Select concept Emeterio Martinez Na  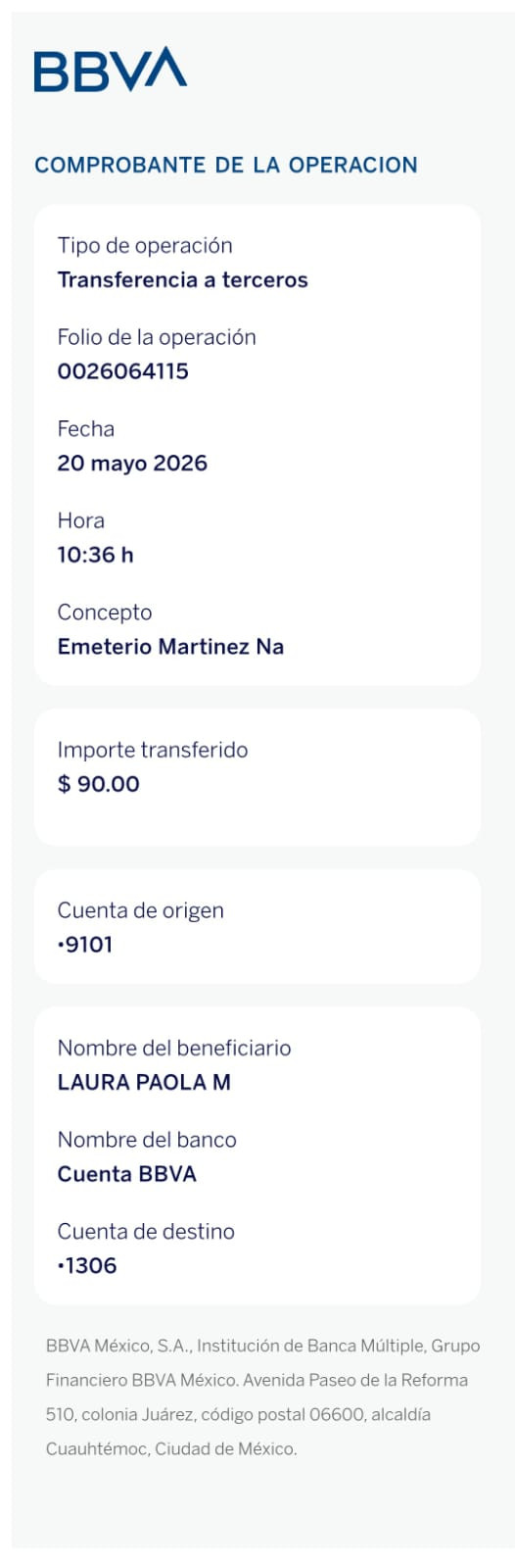170,647
